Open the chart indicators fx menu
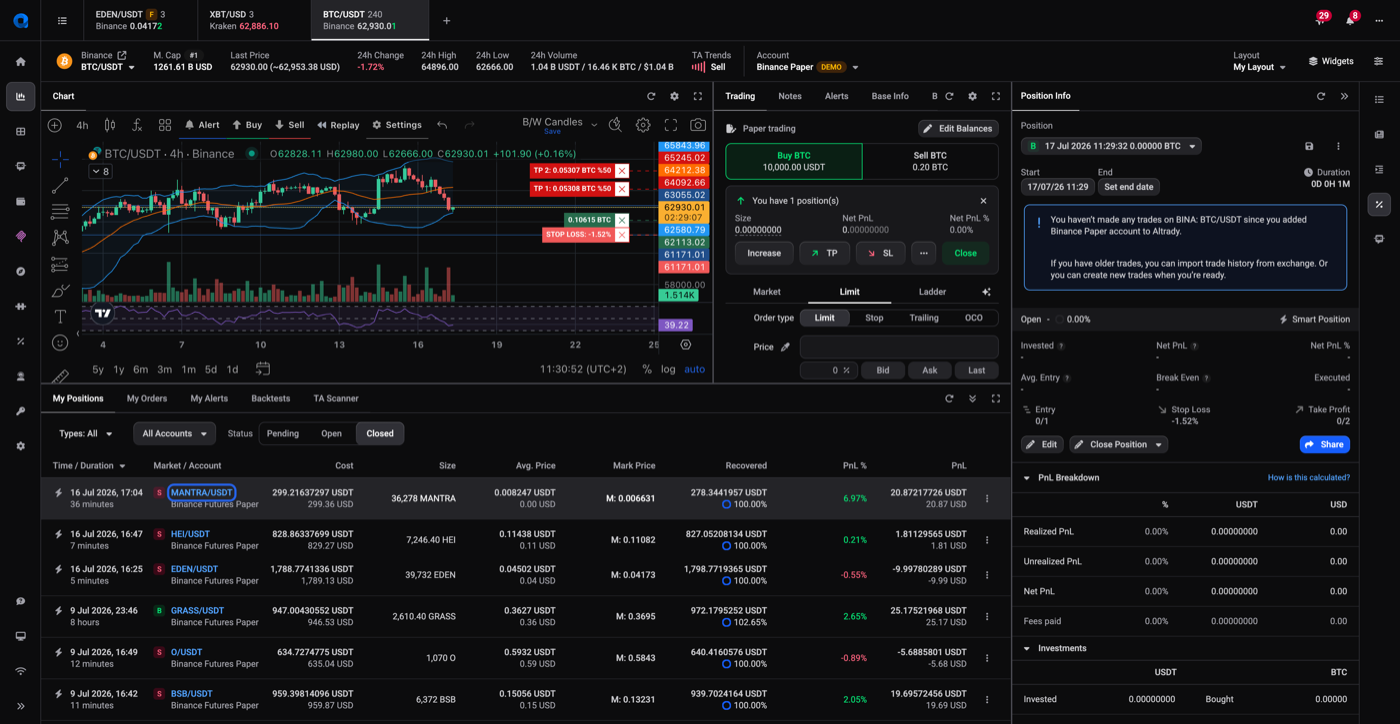Screen dimensions: 1400x724 137,125
